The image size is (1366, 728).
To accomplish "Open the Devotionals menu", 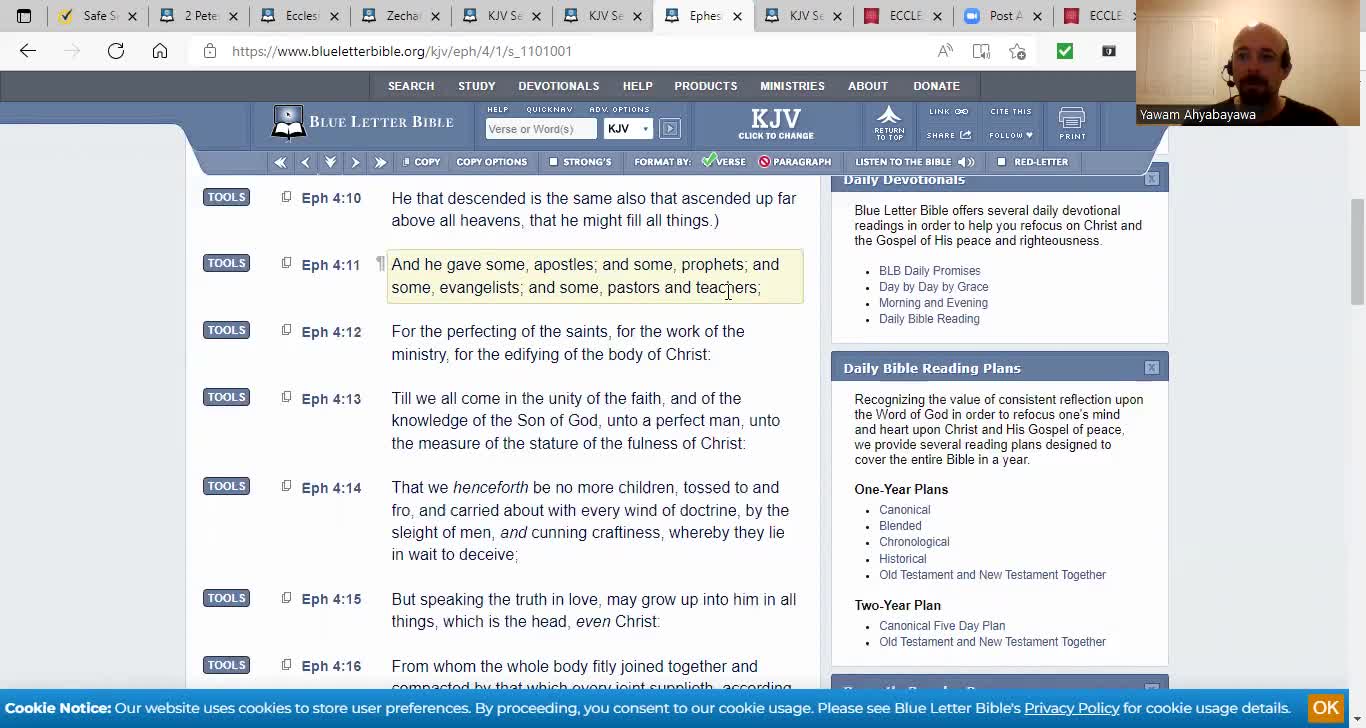I will pos(559,86).
